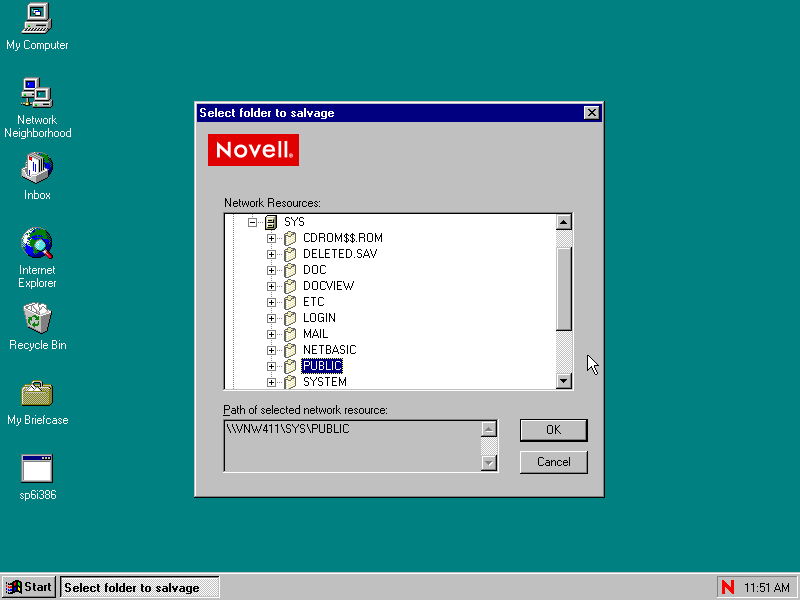The width and height of the screenshot is (800, 600).
Task: Click the DOC folder icon
Action: pyautogui.click(x=290, y=270)
